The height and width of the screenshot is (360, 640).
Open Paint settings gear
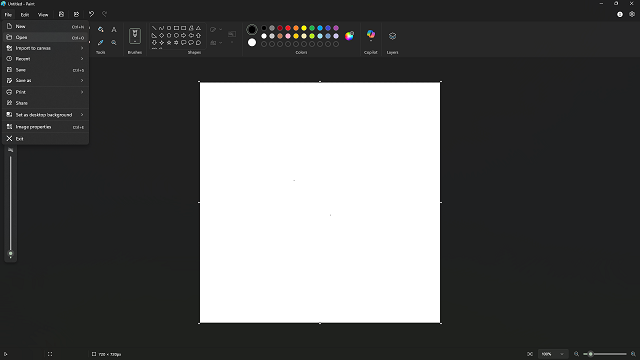click(x=632, y=14)
